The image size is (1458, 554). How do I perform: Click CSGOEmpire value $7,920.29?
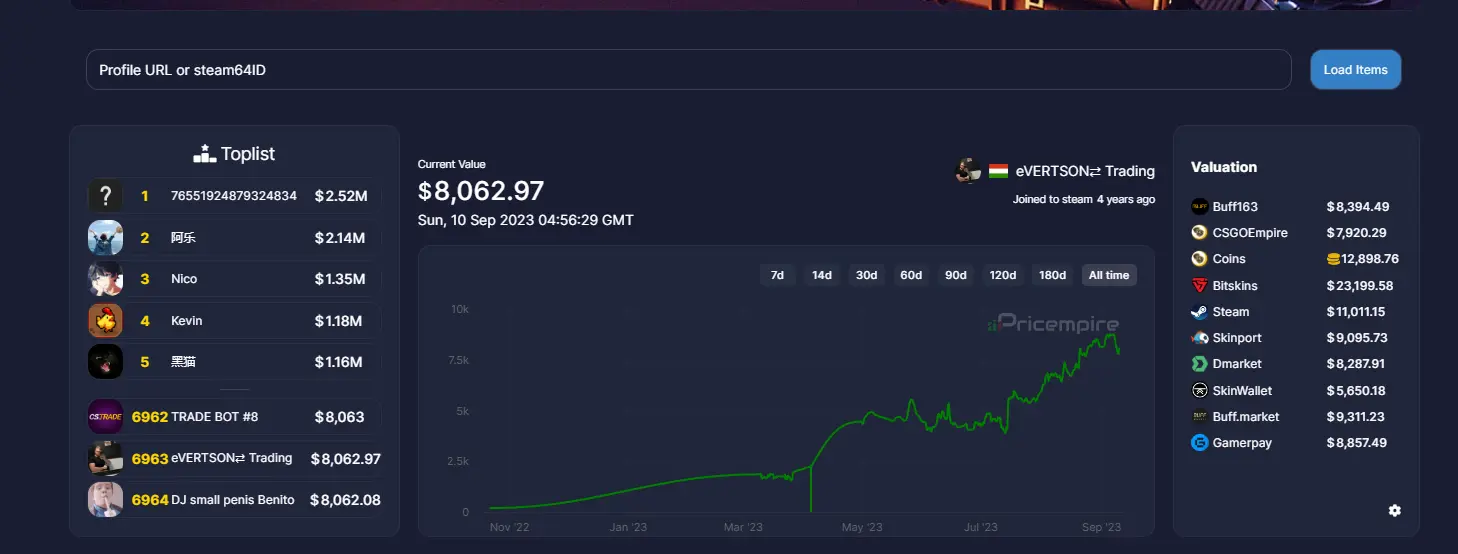[1356, 233]
